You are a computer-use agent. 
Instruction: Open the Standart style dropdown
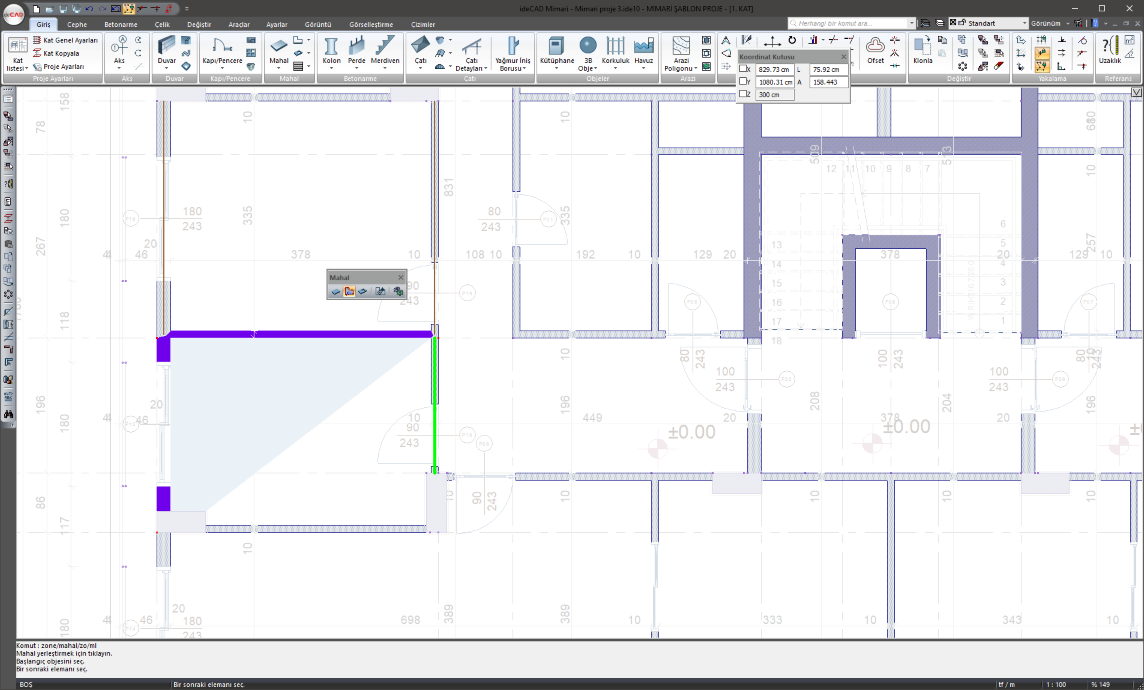988,23
